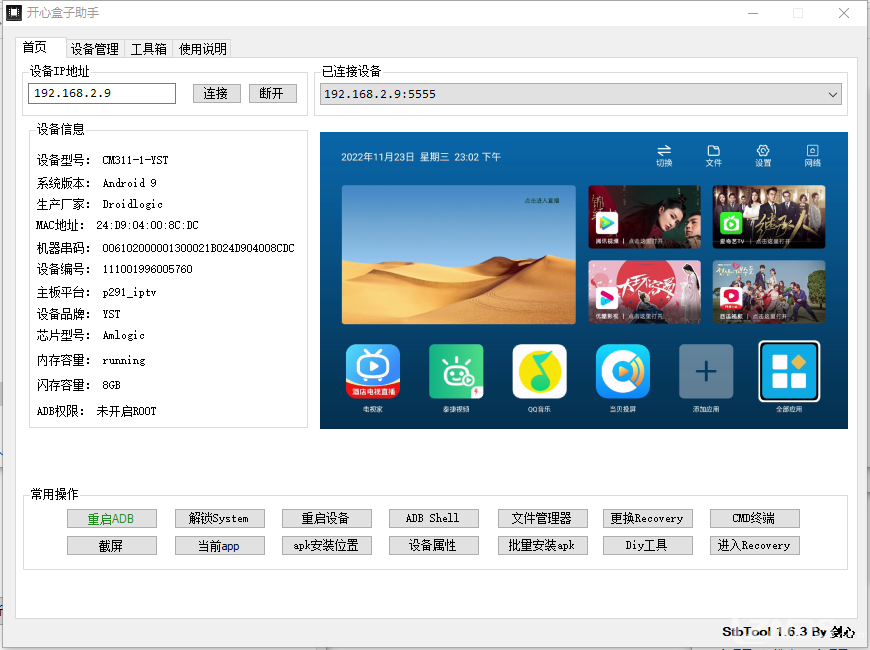The height and width of the screenshot is (650, 870).
Task: Select the device model text CM311-1-YST
Action: (135, 160)
